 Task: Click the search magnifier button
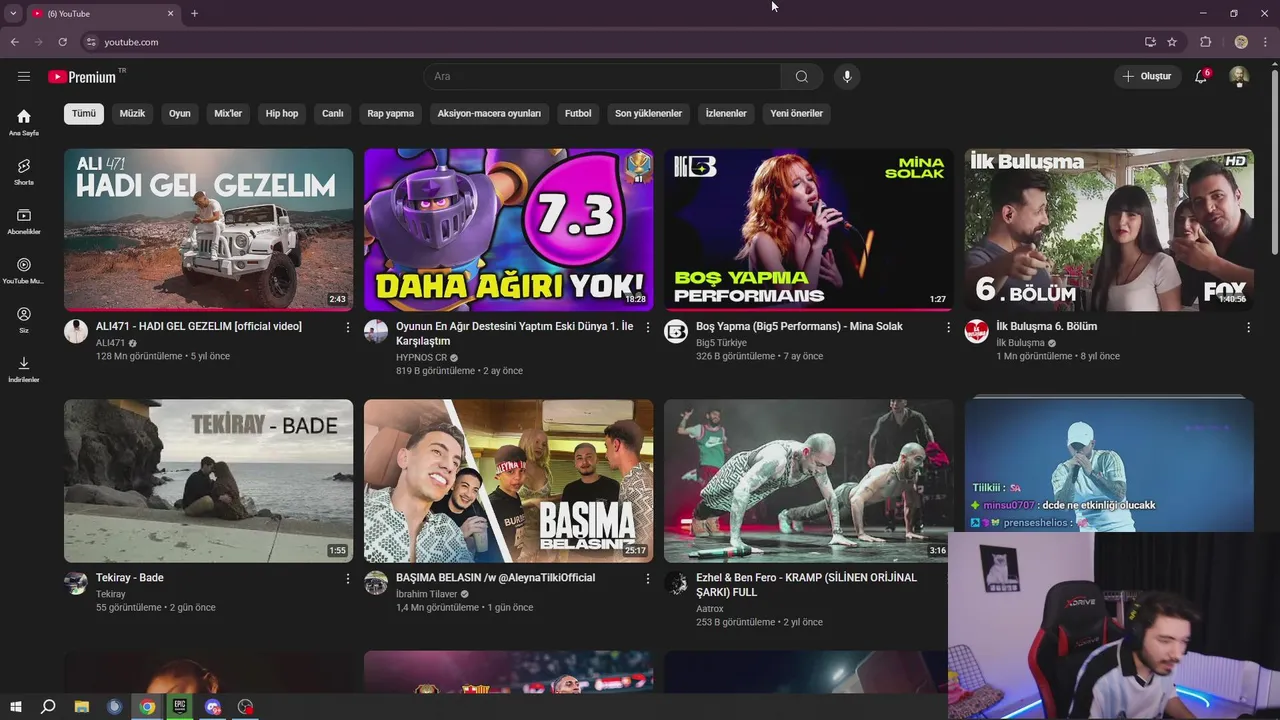[802, 76]
